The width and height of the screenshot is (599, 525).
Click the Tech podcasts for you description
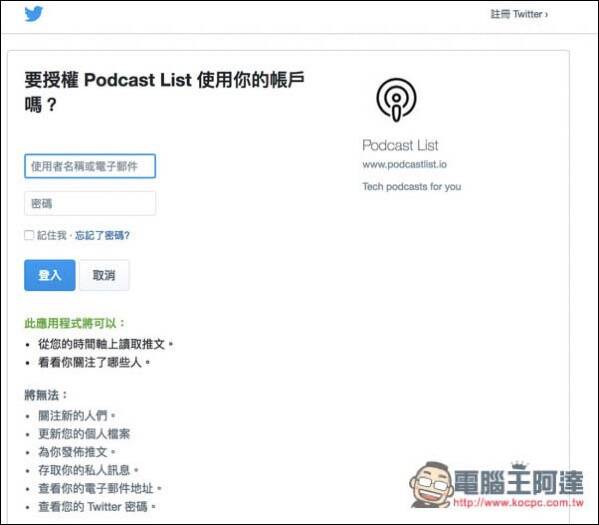(411, 186)
